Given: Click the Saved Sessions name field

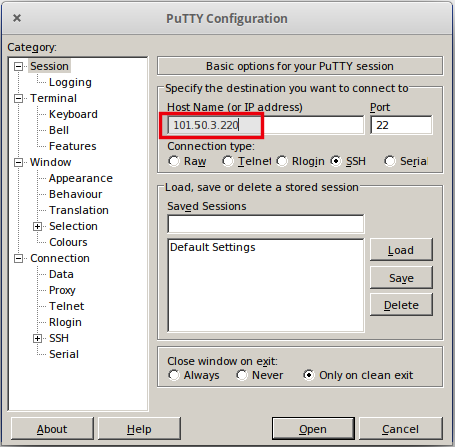Looking at the screenshot, I should (x=266, y=224).
